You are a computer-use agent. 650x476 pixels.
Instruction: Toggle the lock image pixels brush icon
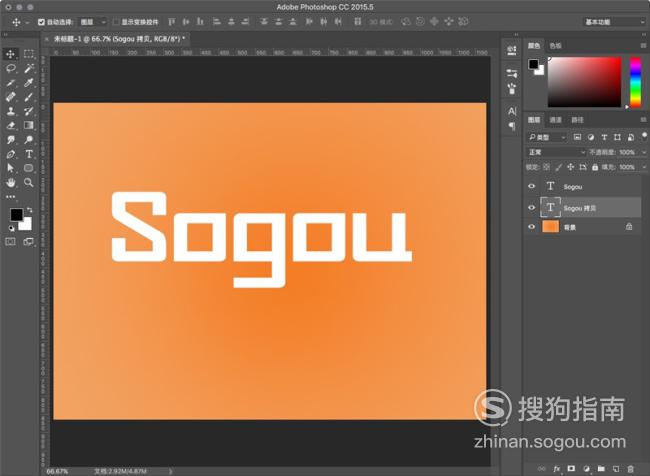[x=559, y=167]
